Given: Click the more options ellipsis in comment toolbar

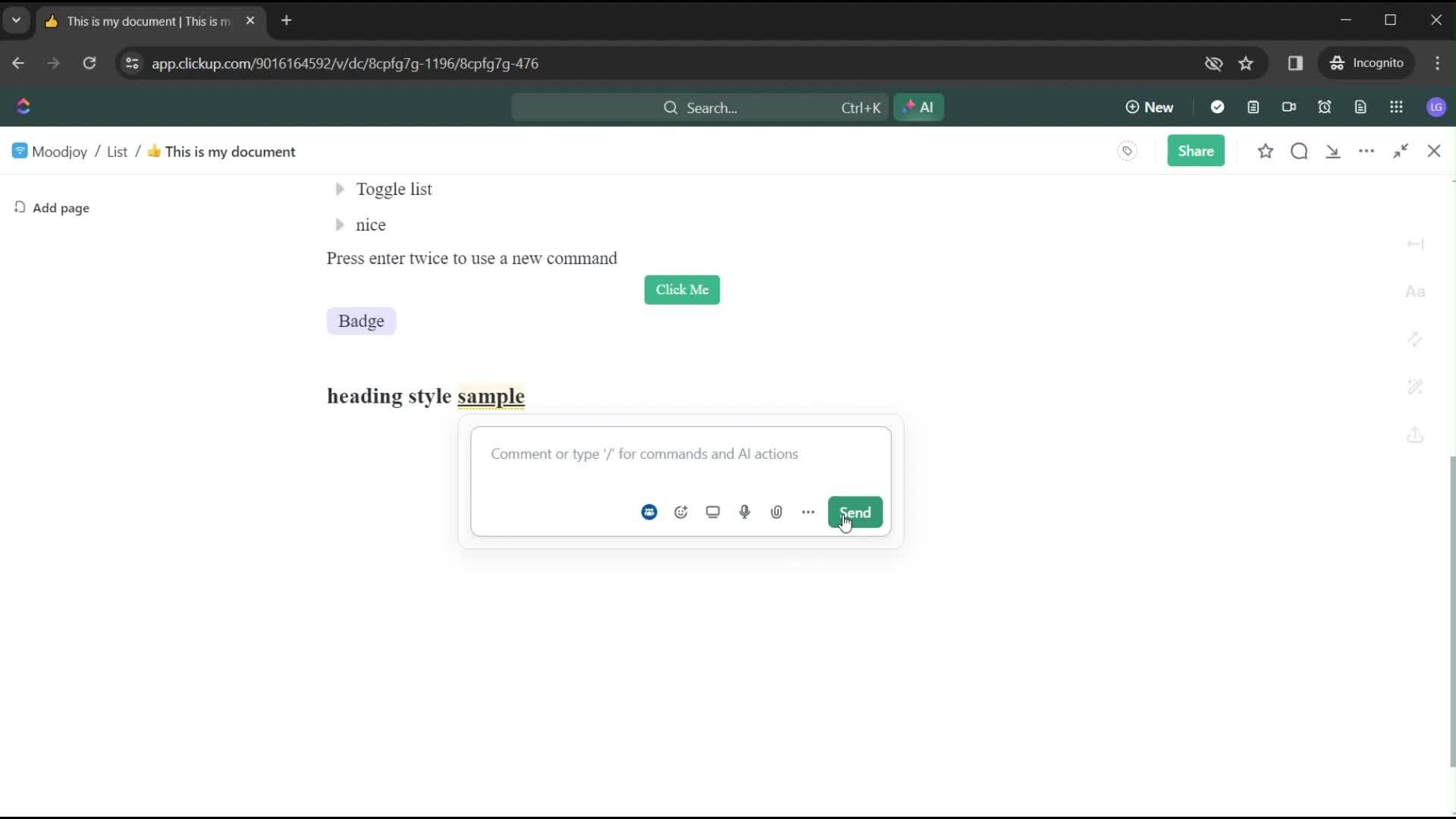Looking at the screenshot, I should (808, 511).
